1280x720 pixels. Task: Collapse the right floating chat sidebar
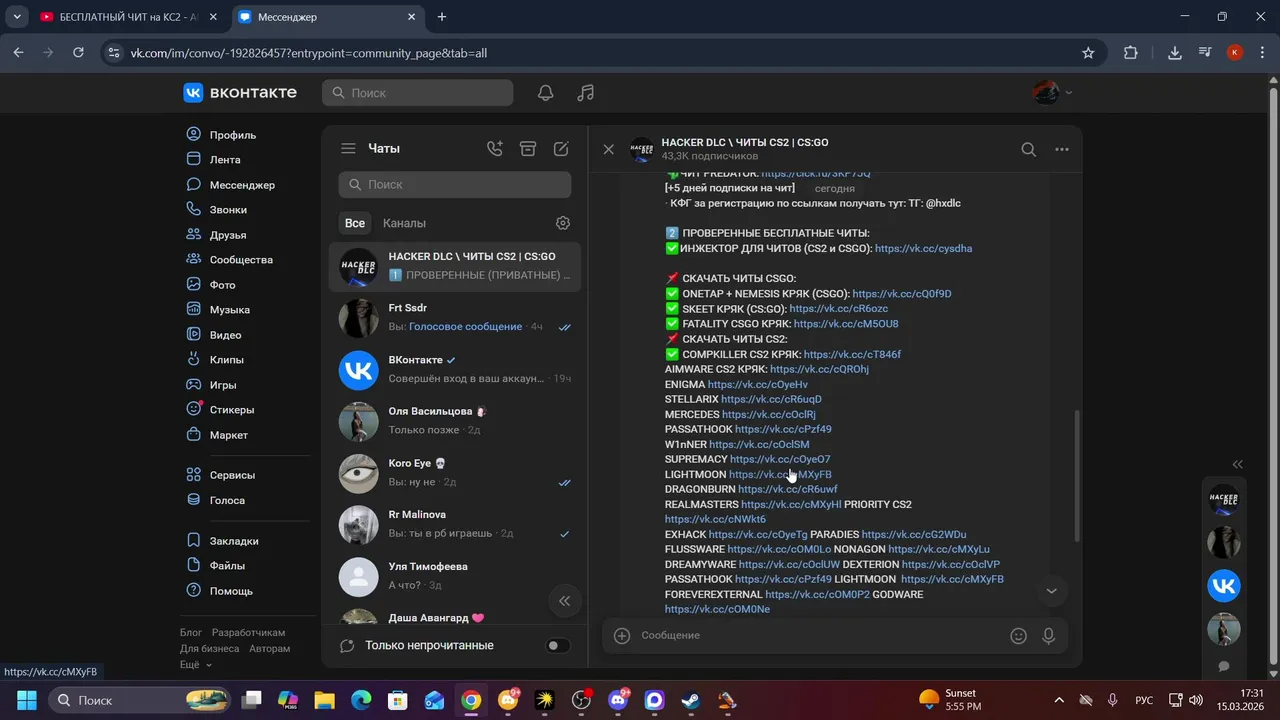[x=1238, y=464]
